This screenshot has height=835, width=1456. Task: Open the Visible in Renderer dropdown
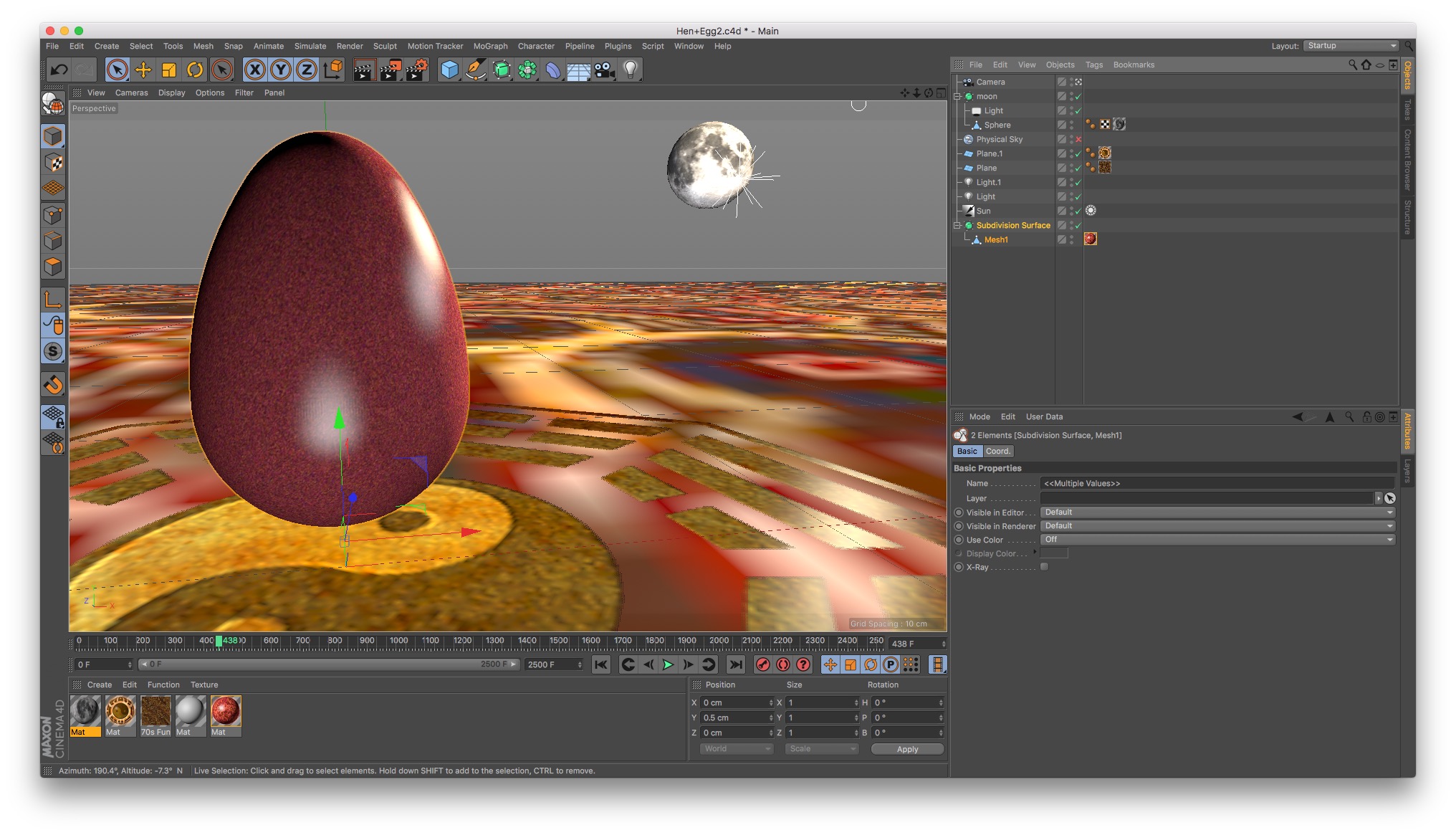point(1217,526)
